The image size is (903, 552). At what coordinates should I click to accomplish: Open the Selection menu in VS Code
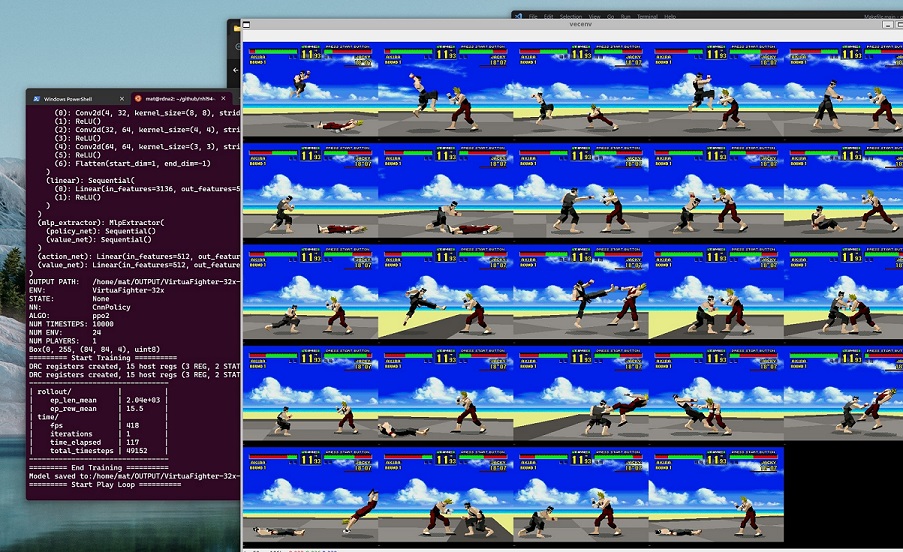571,17
